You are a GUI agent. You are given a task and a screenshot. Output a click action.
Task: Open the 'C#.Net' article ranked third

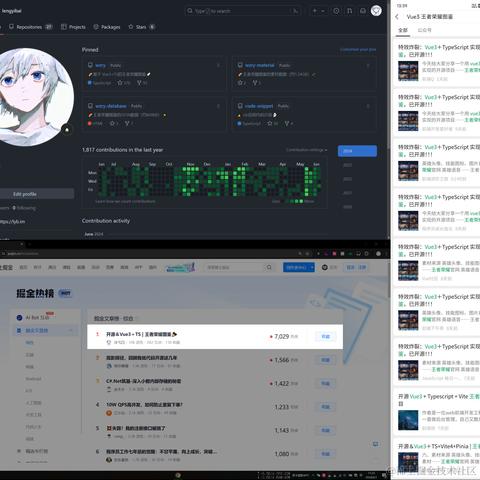143,381
